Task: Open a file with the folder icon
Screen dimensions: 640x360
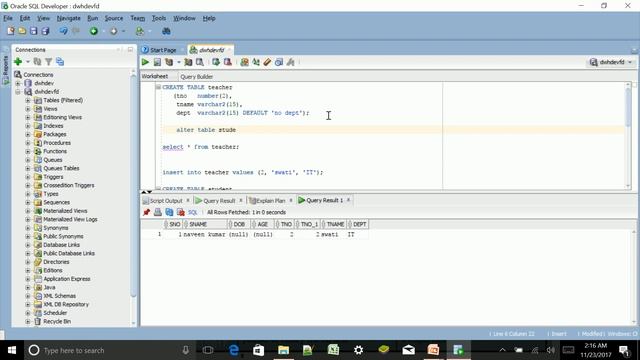Action: click(22, 31)
